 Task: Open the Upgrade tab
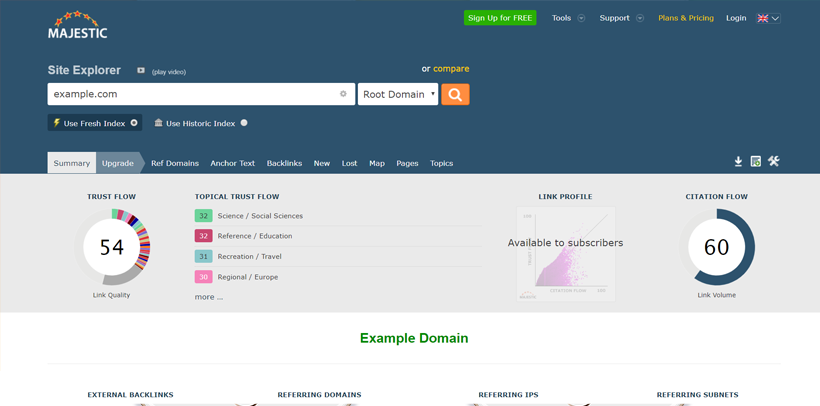118,163
